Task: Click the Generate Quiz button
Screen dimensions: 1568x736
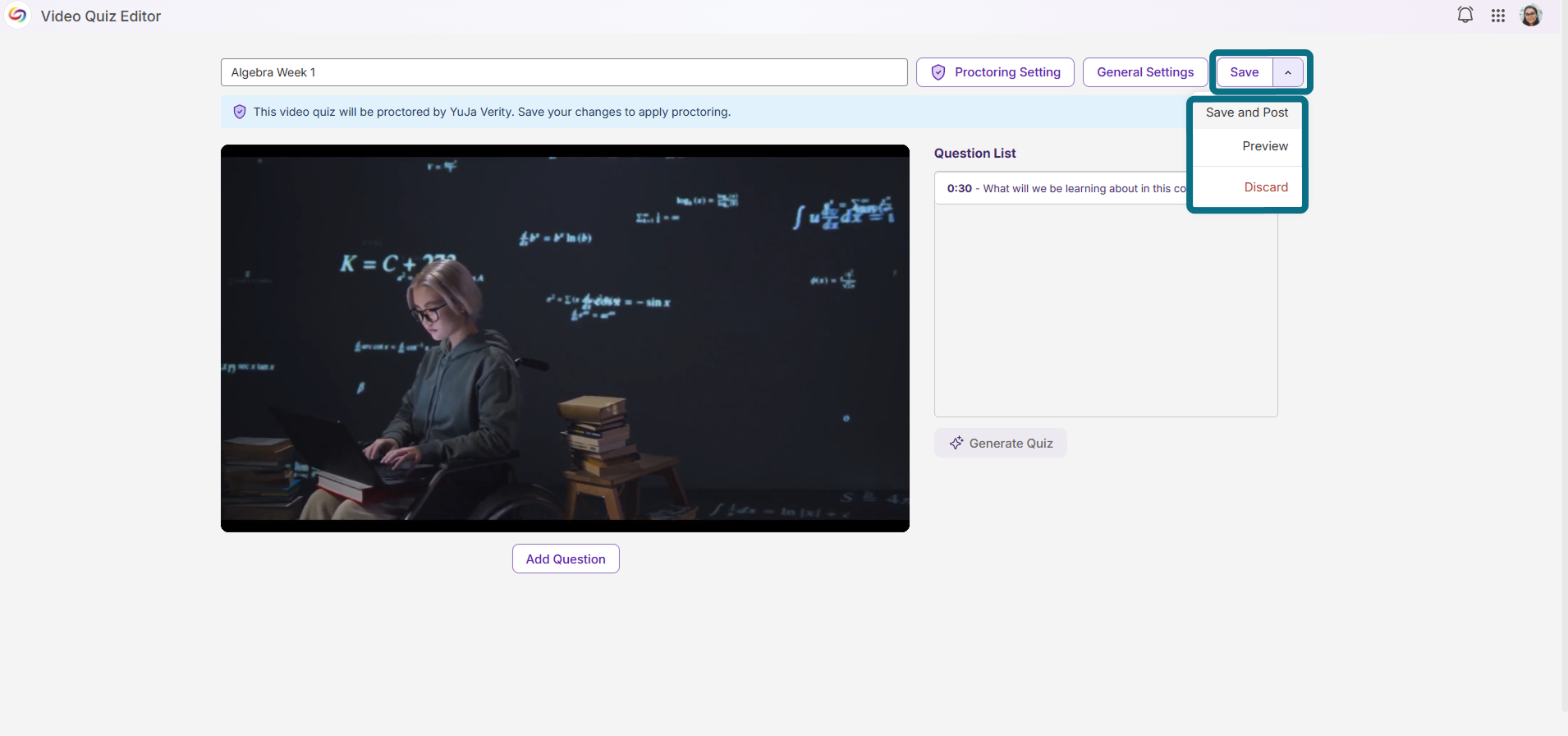Action: (1001, 443)
